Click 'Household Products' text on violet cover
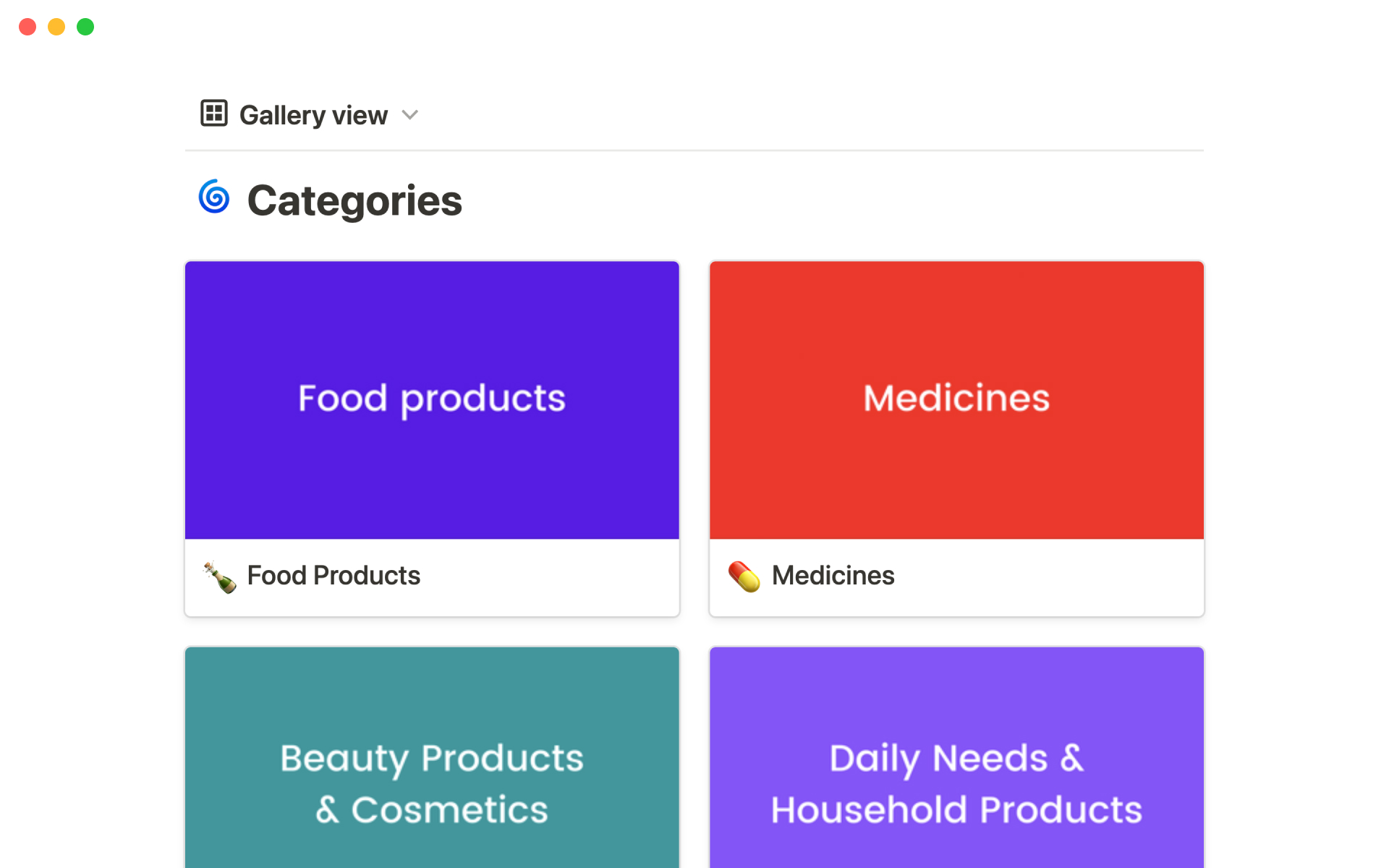The image size is (1389, 868). [x=956, y=810]
